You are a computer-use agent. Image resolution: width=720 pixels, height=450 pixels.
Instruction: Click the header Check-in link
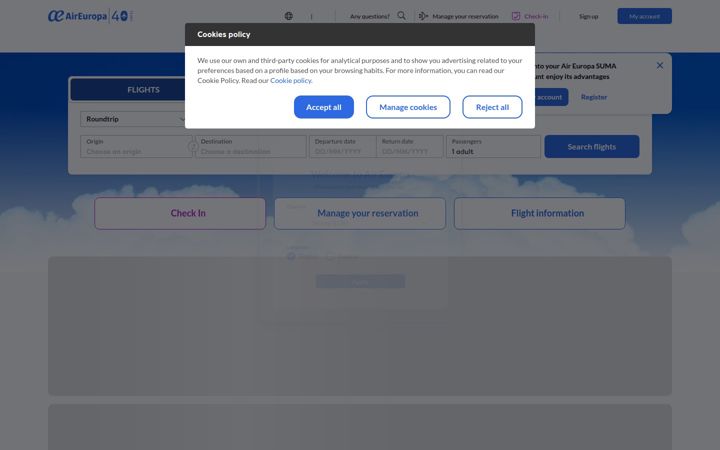536,17
